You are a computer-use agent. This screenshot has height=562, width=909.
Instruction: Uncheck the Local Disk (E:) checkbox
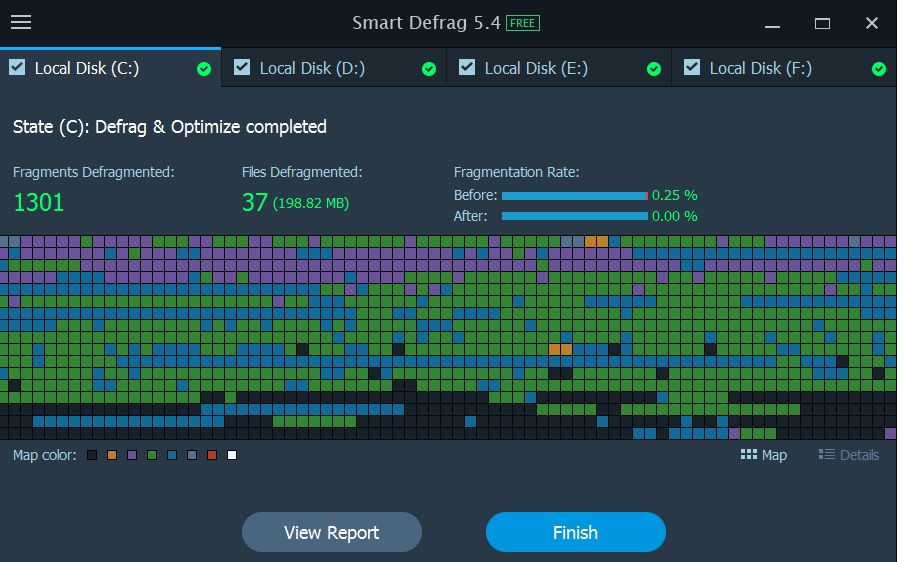click(467, 67)
